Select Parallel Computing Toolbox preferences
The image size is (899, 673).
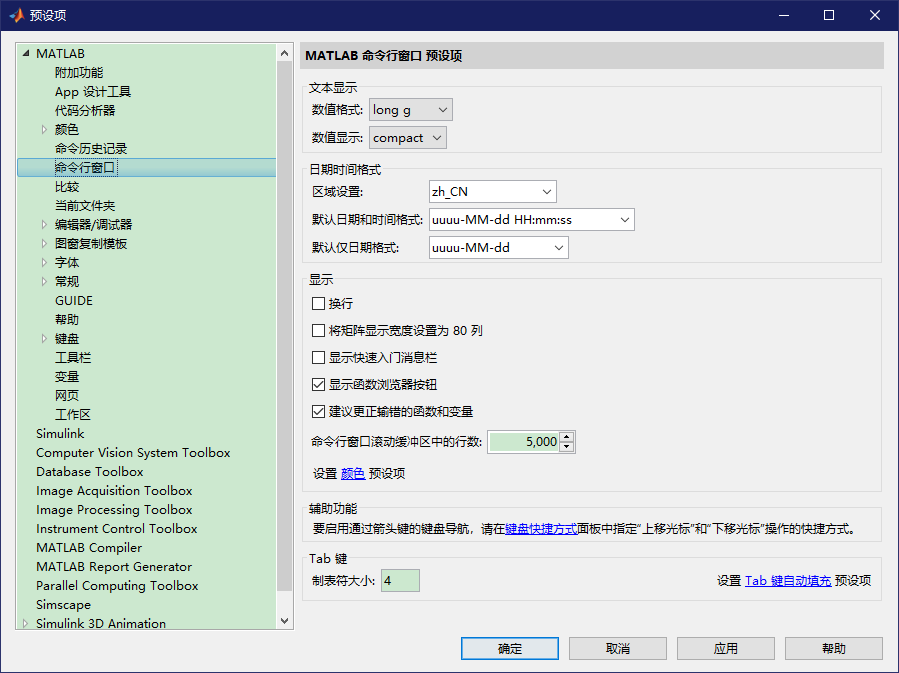[x=117, y=585]
